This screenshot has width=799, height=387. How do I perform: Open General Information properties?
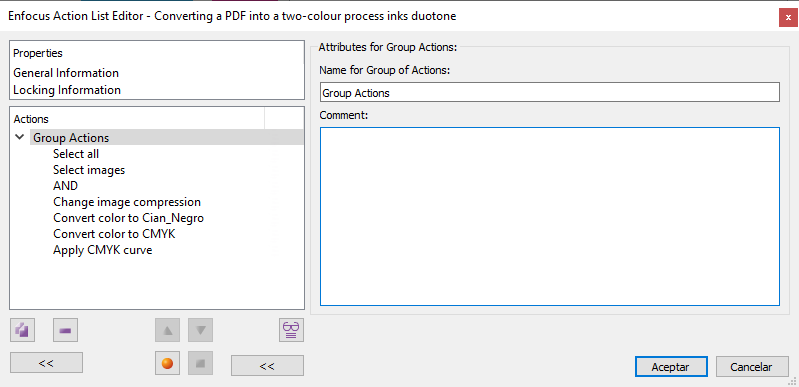[66, 73]
